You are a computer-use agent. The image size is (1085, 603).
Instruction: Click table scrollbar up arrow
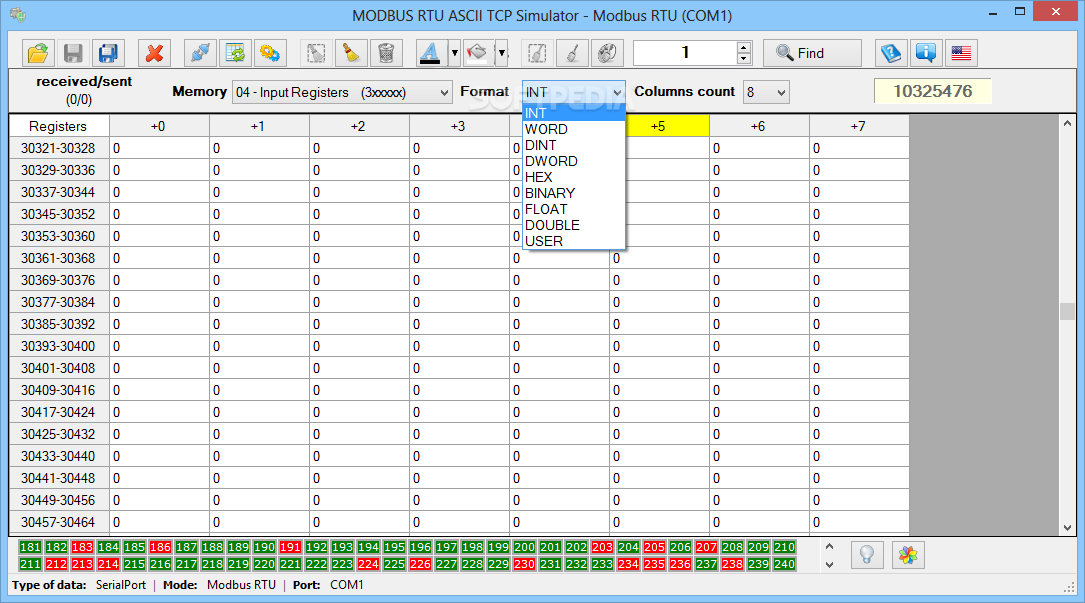(x=1068, y=123)
